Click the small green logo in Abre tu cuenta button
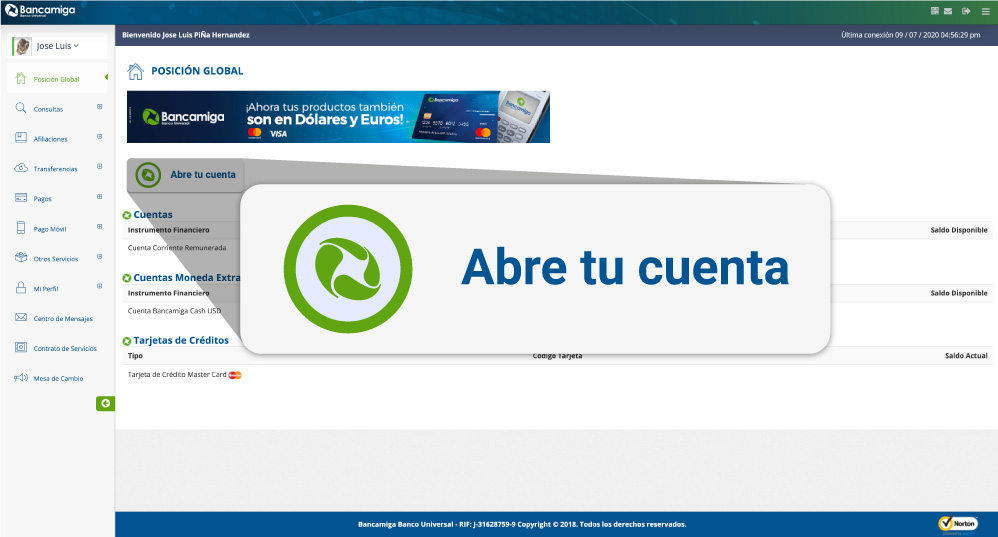Screen dimensions: 998x537 coord(148,174)
